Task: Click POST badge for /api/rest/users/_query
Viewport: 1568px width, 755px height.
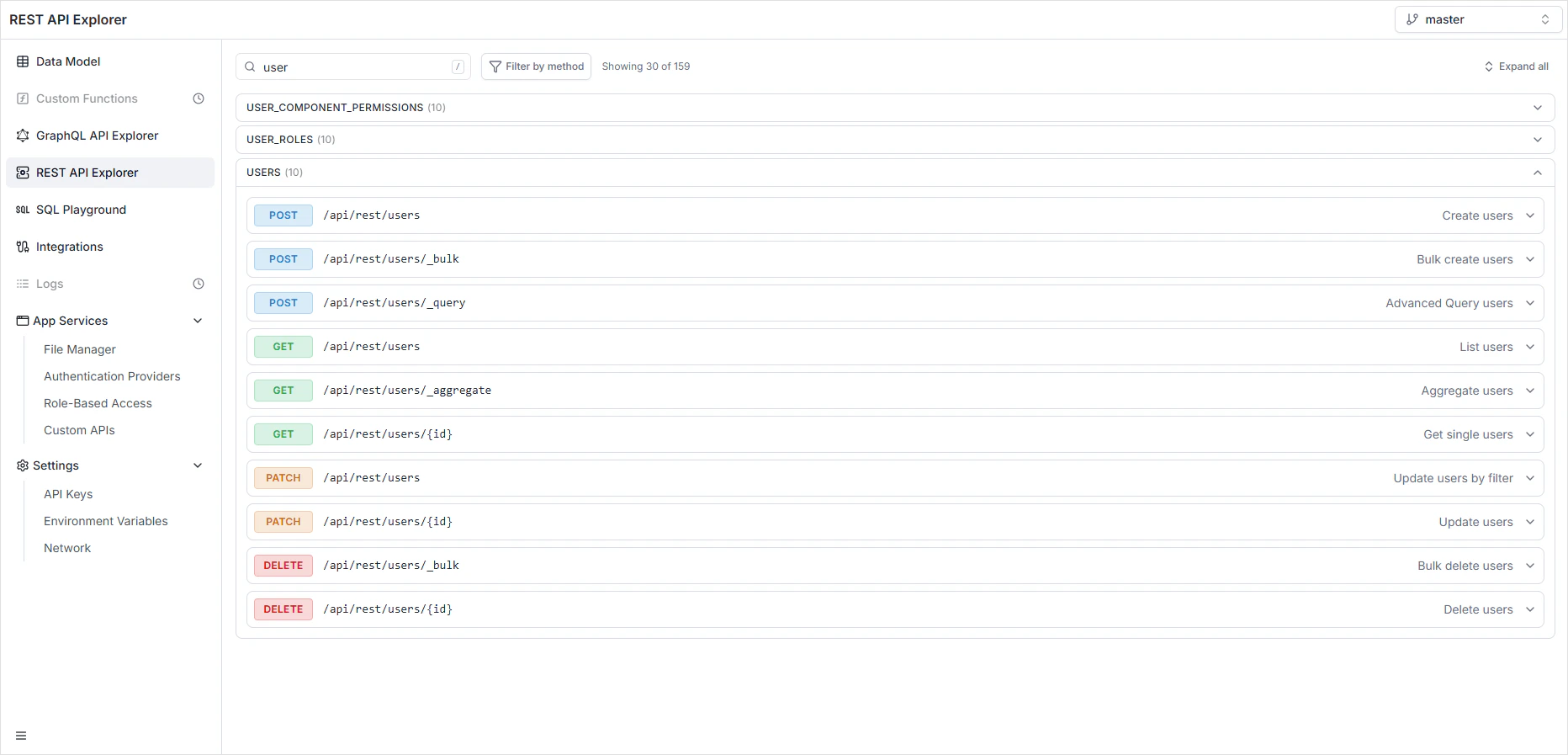Action: point(283,303)
